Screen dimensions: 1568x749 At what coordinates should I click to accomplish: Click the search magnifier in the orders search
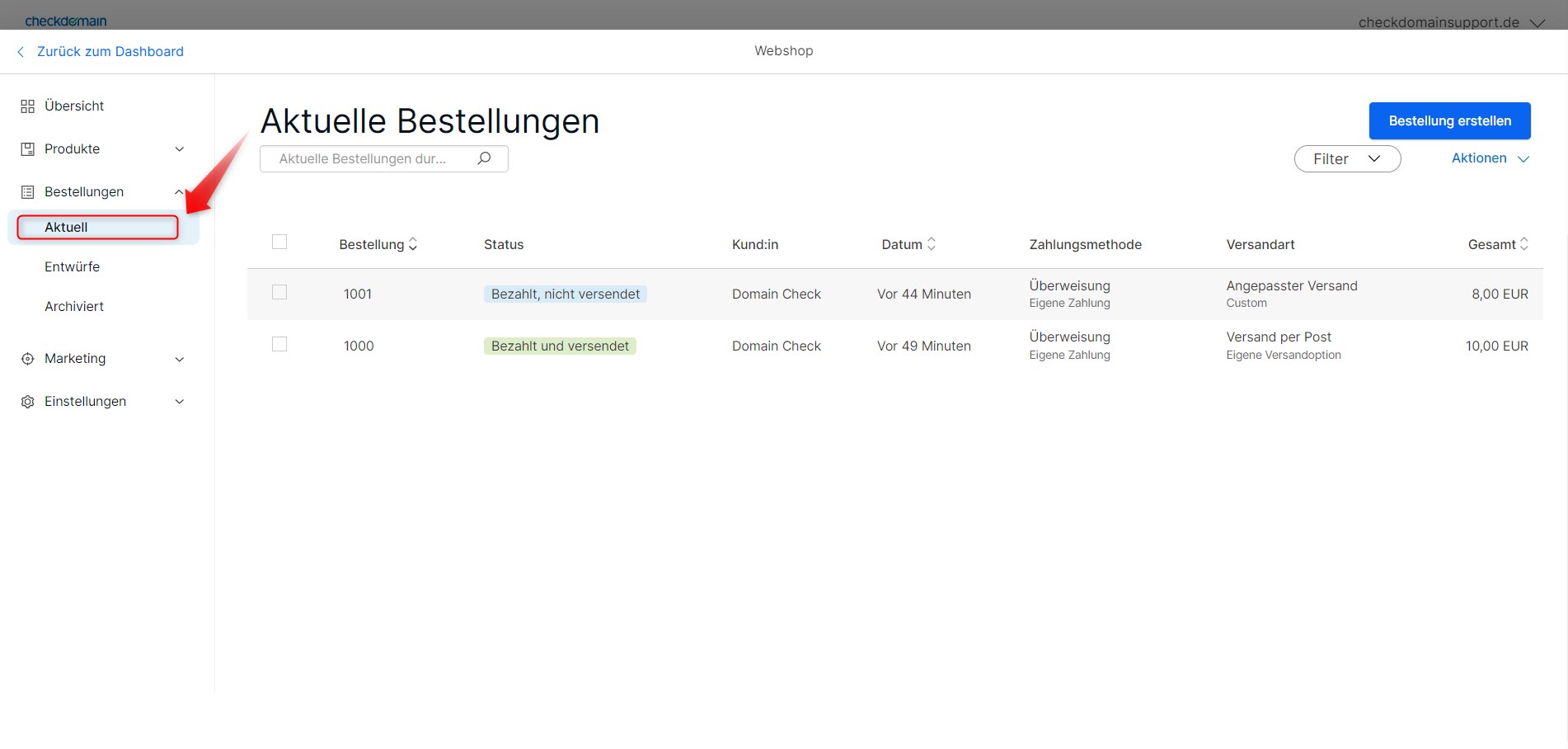pos(484,158)
